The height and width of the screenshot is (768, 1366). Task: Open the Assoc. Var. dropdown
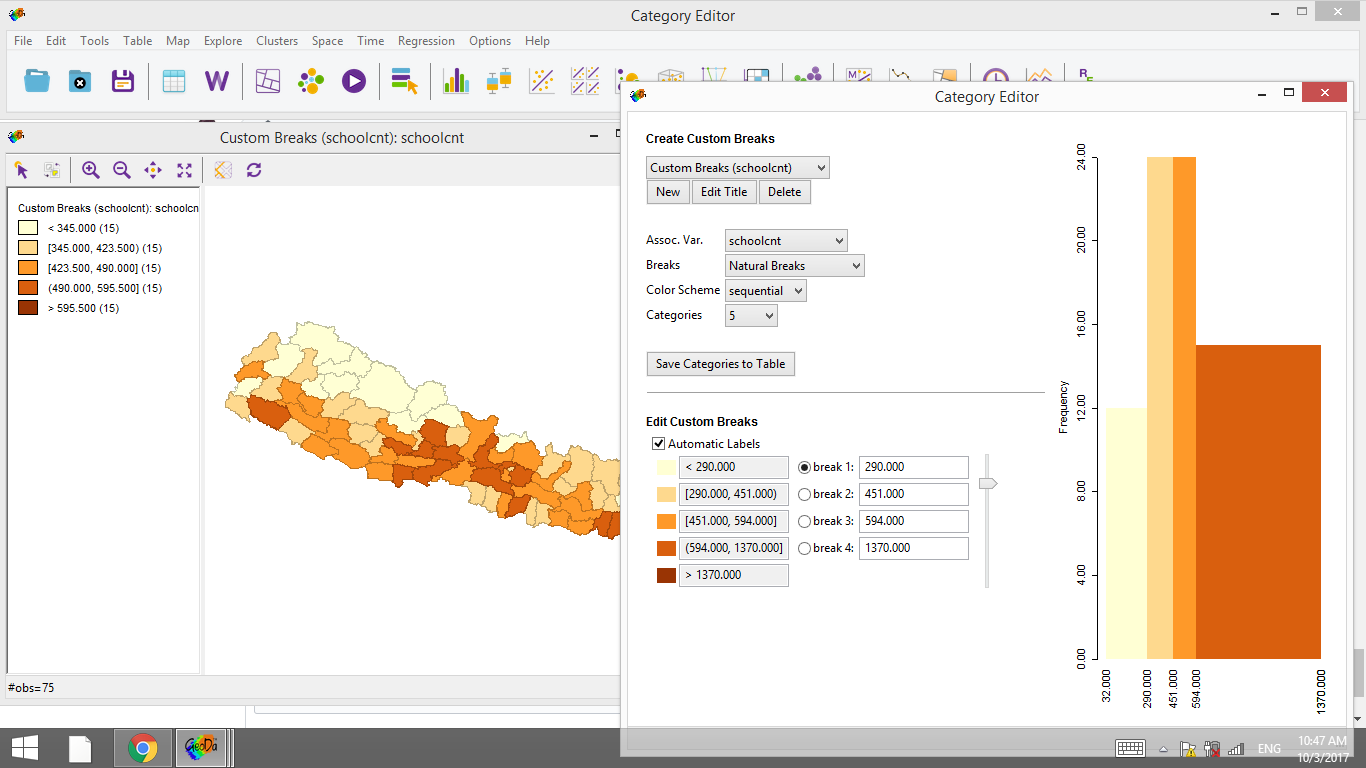click(786, 240)
